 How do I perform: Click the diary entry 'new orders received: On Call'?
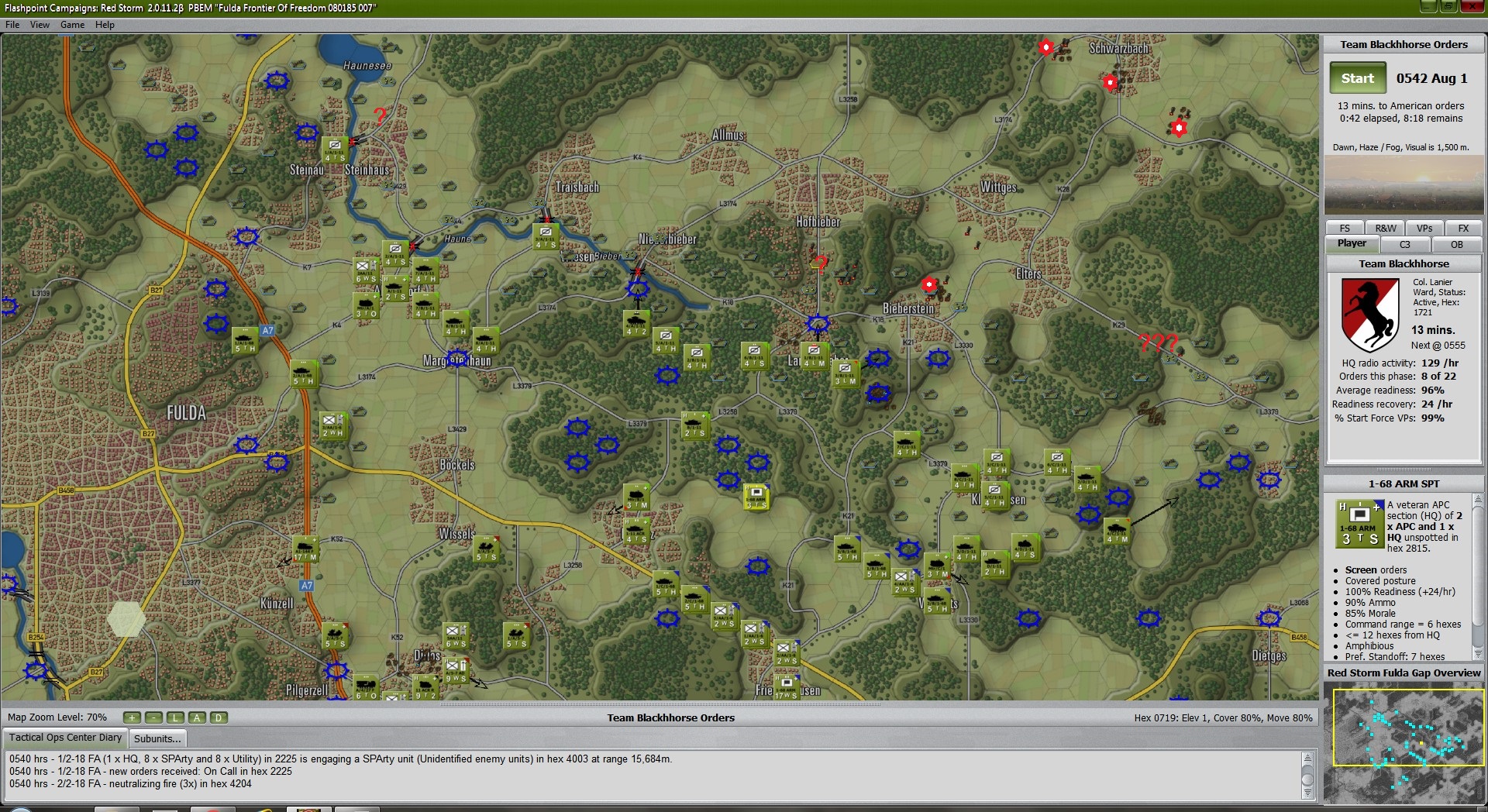pyautogui.click(x=150, y=771)
